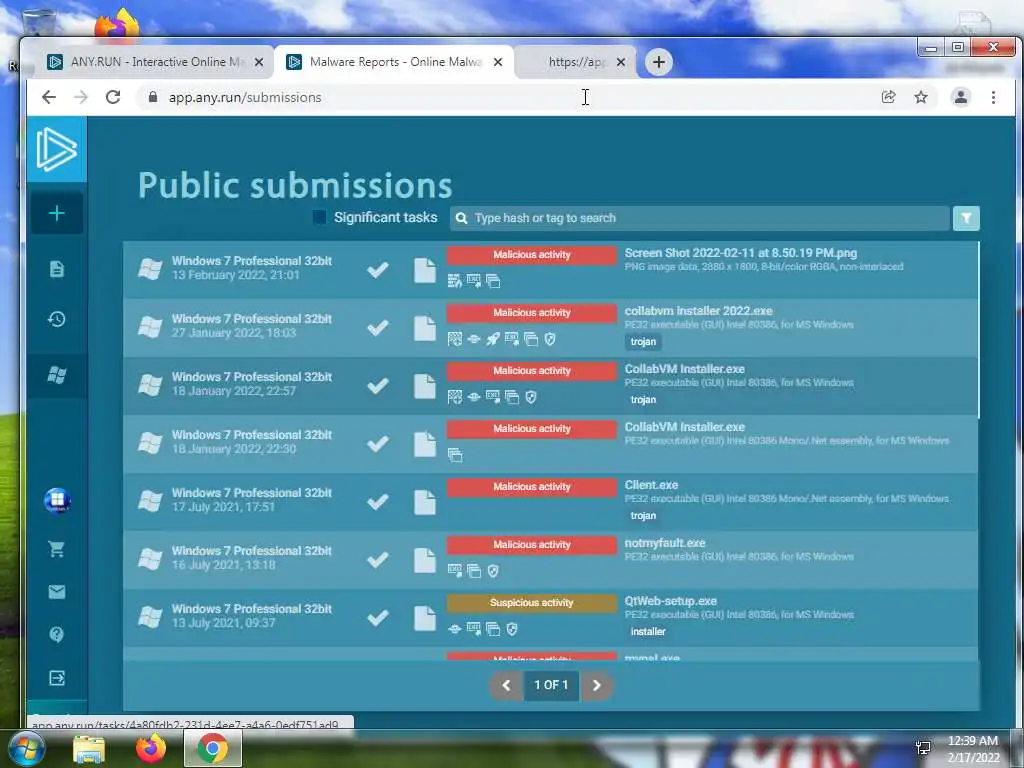
Task: Enable the Significant tasks checkbox
Action: 319,217
